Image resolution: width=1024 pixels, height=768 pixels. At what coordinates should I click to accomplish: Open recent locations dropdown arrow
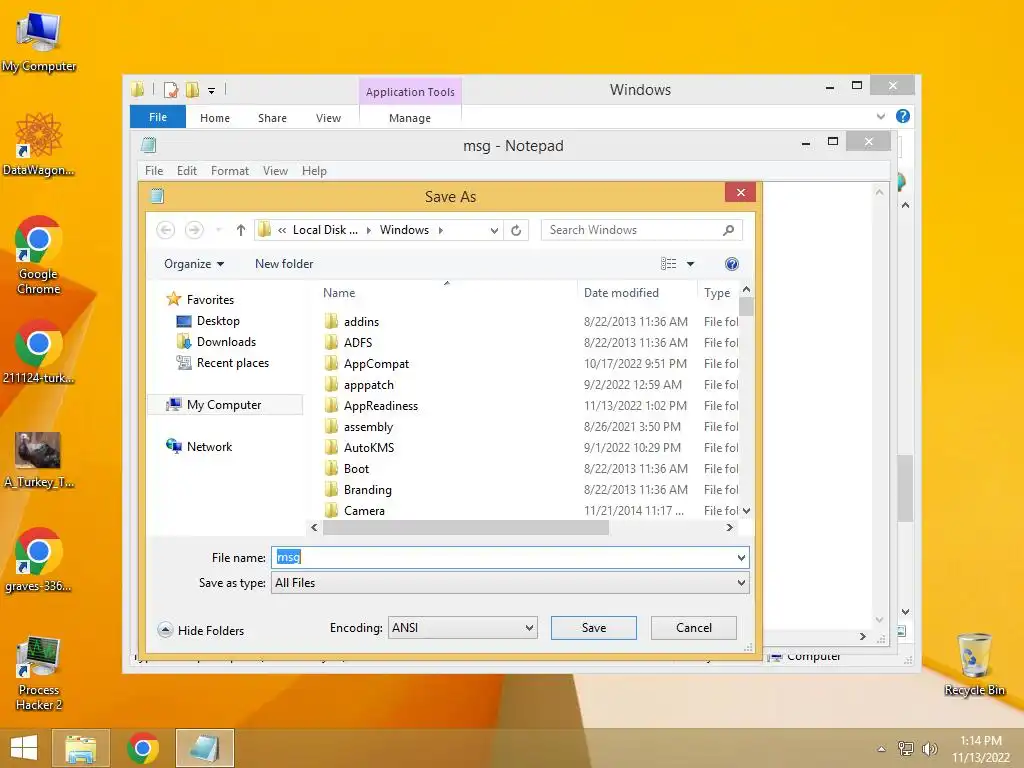tap(219, 230)
